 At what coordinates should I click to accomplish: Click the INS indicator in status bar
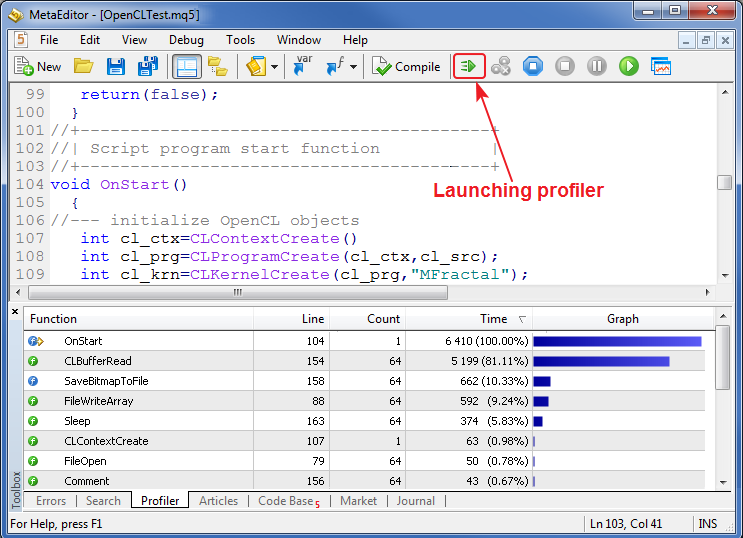pyautogui.click(x=707, y=523)
